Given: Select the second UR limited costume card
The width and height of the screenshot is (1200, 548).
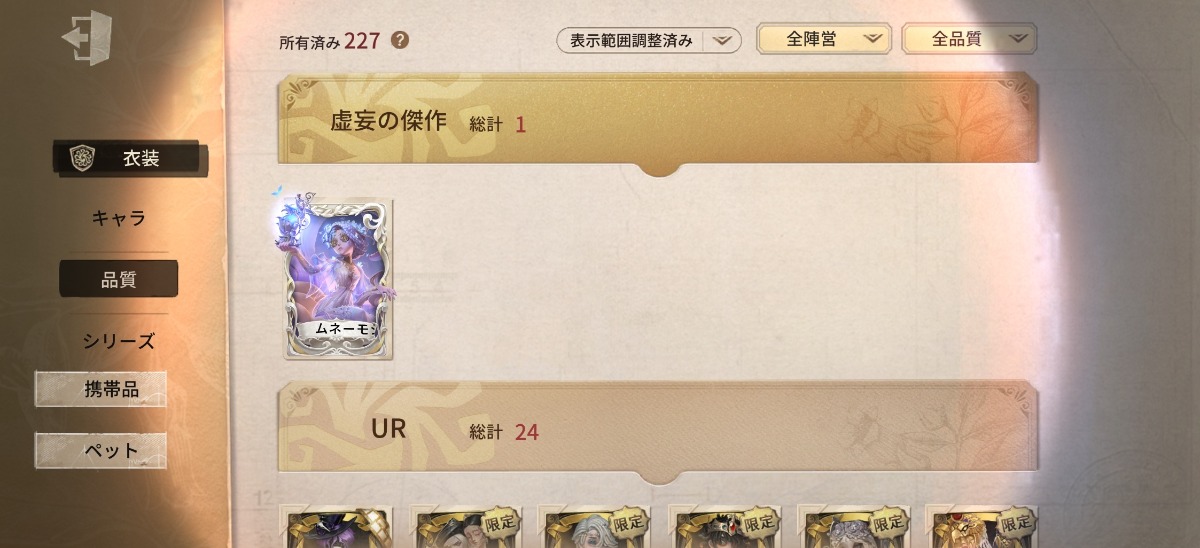Looking at the screenshot, I should point(468,527).
